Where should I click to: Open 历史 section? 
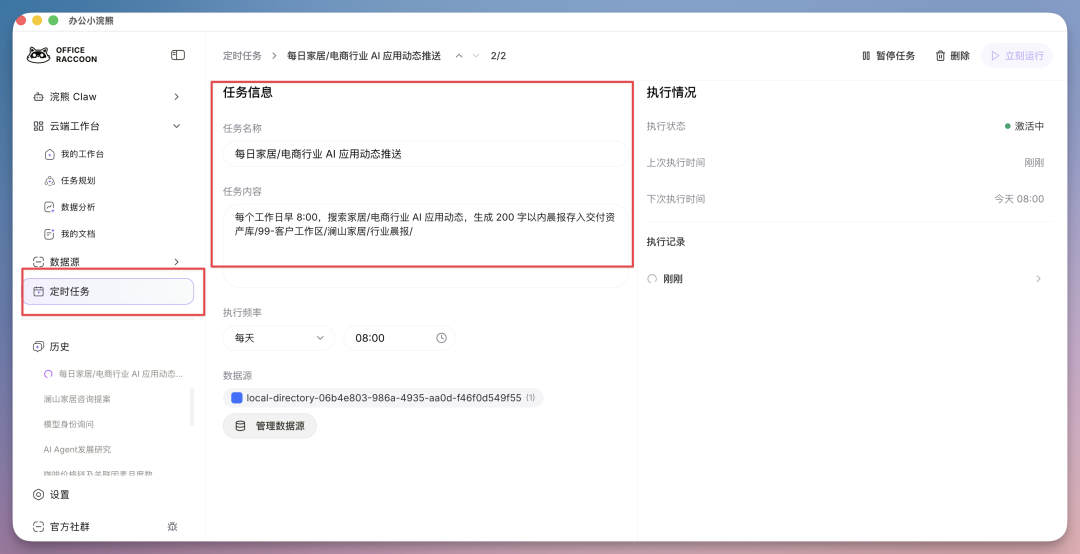pos(60,347)
